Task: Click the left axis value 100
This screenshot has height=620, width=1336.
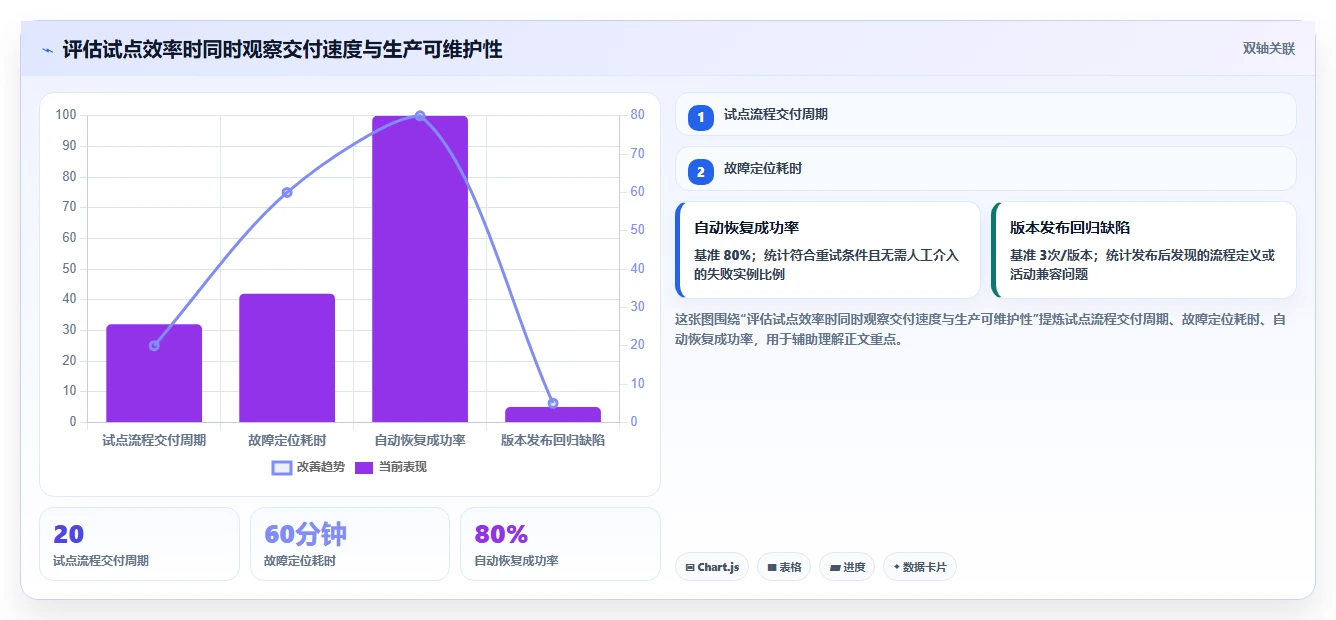Action: (x=66, y=115)
